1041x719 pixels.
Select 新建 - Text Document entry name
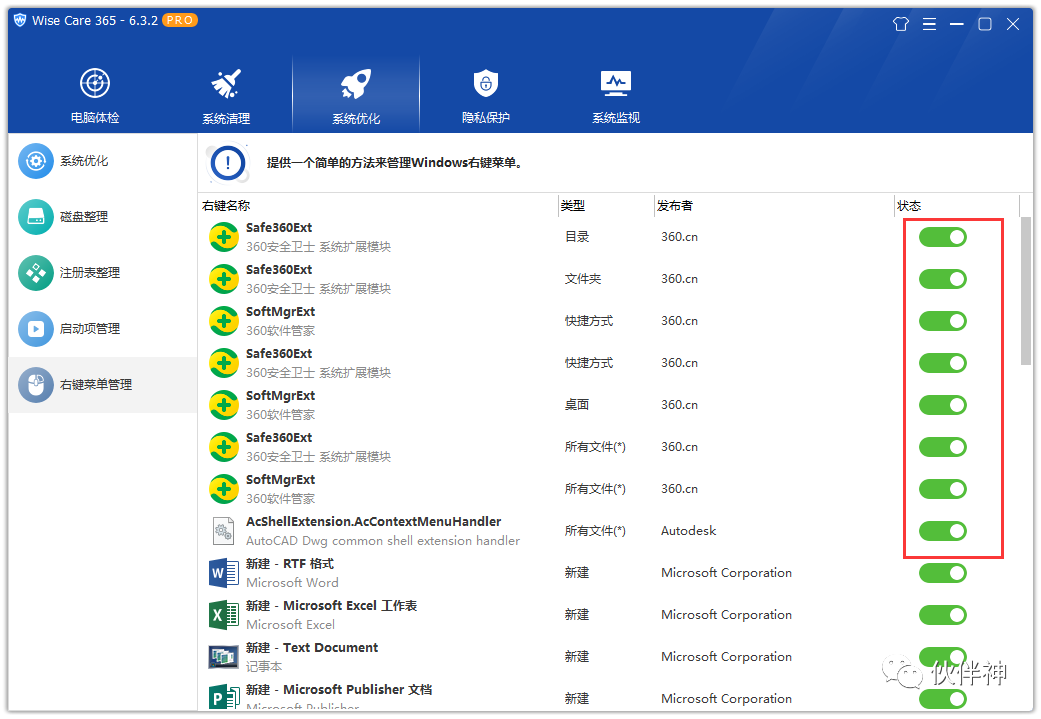coord(312,647)
